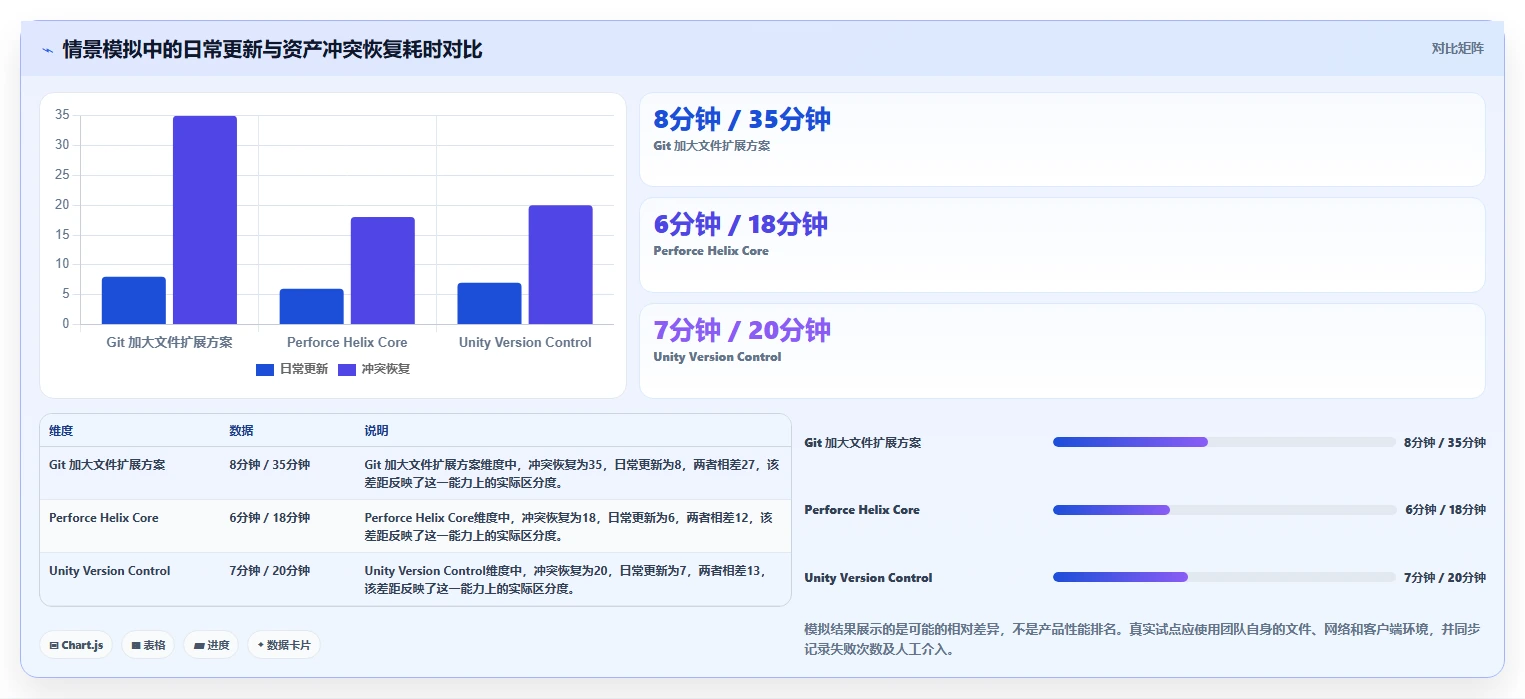Click the large 6分钟 / 18分钟 card value
The image size is (1525, 699).
(x=741, y=224)
